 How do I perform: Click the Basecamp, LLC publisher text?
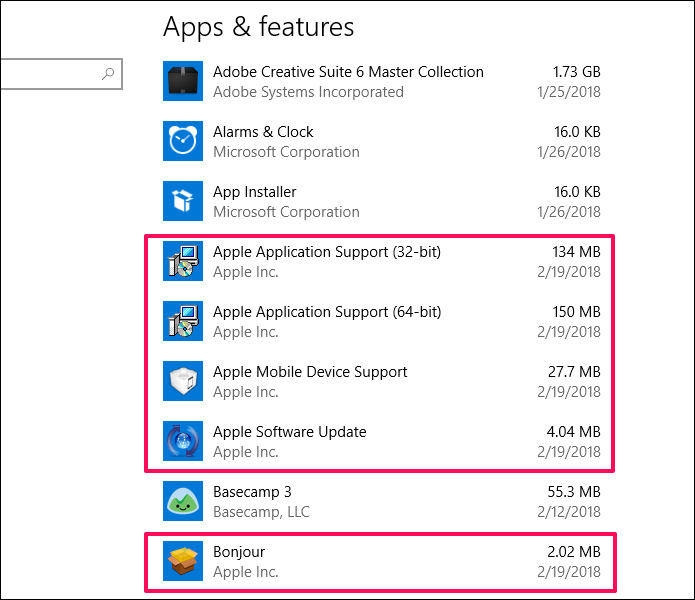click(262, 512)
